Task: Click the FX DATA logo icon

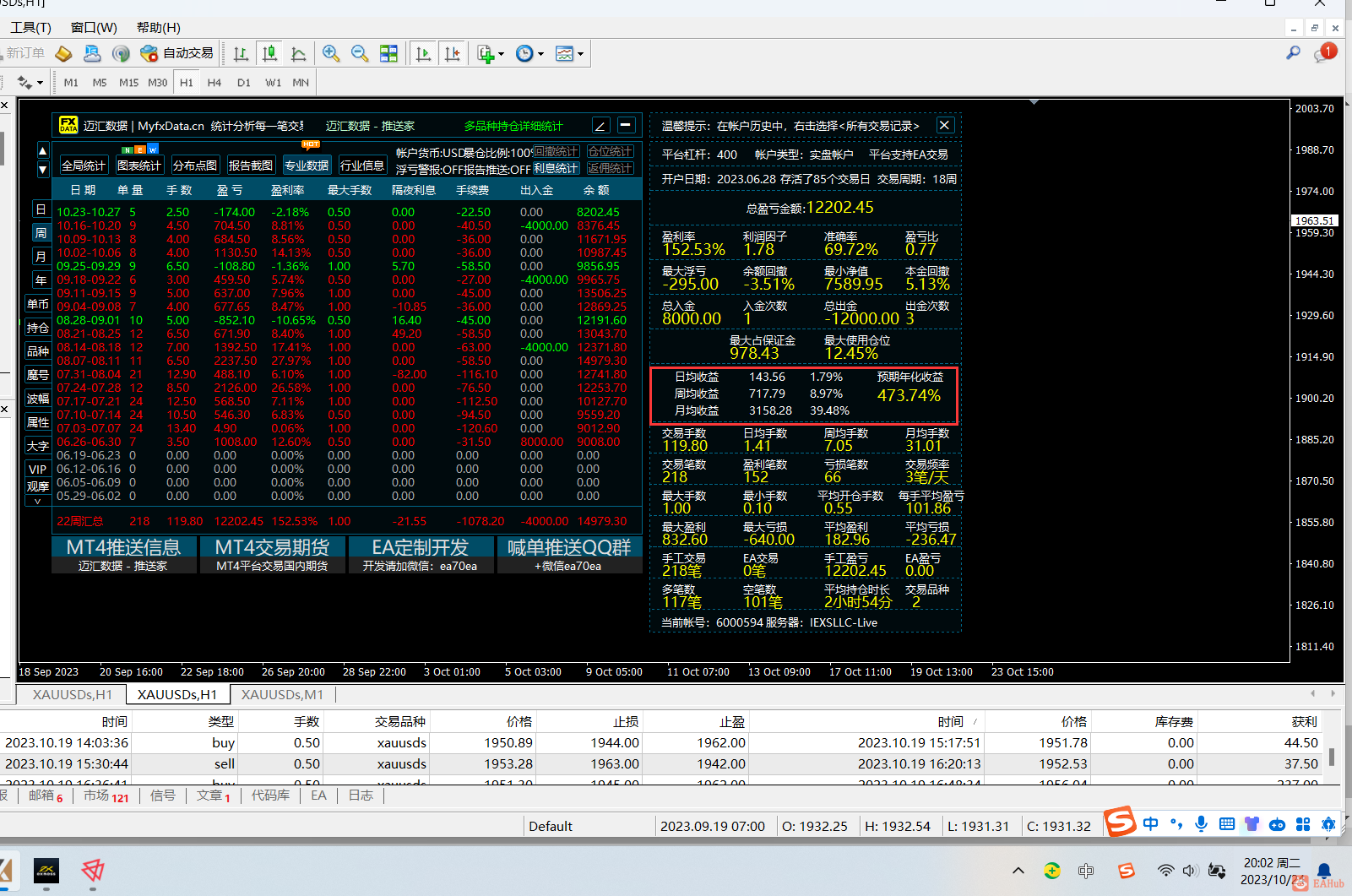Action: pos(68,125)
